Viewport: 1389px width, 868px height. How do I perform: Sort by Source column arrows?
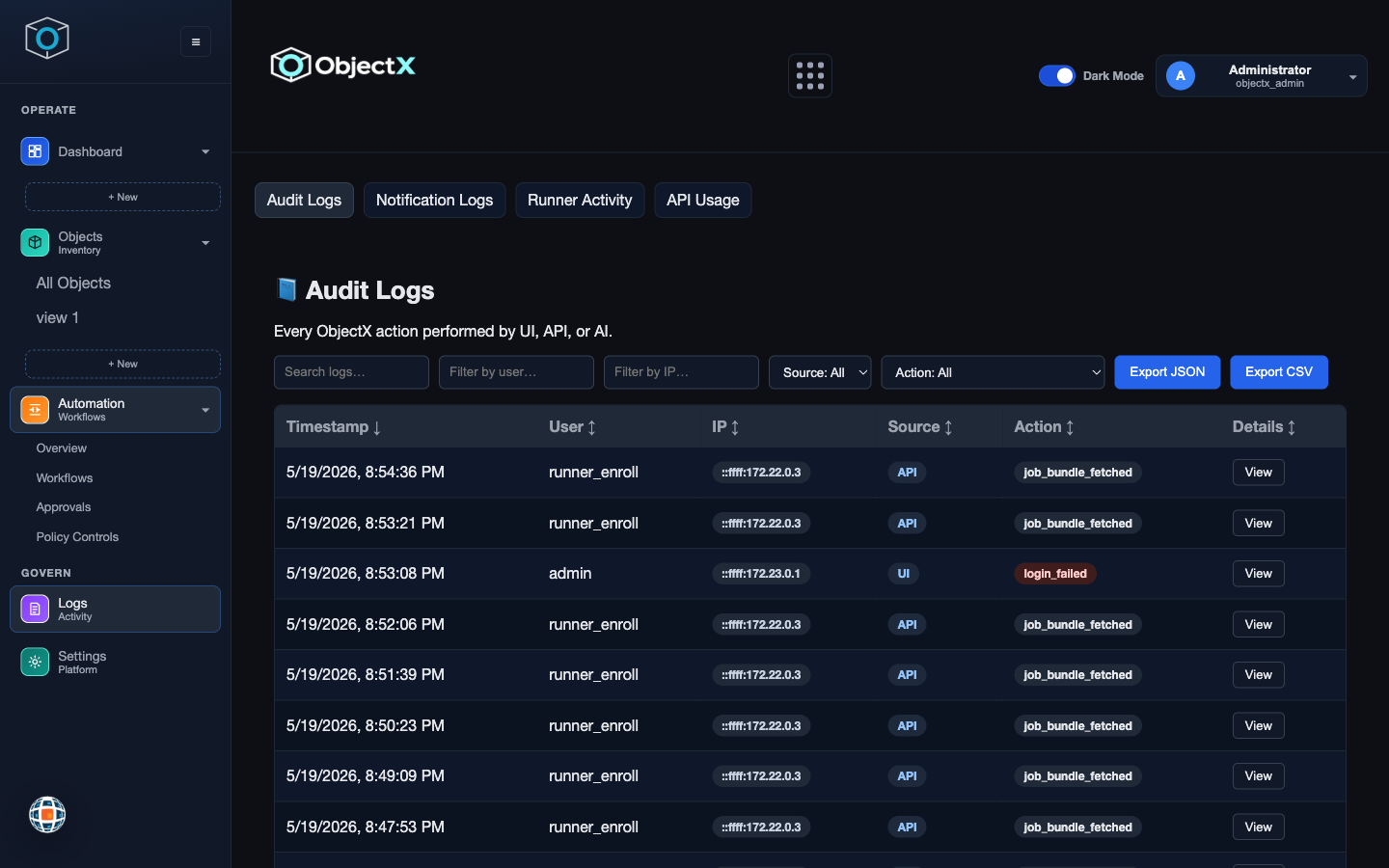[948, 427]
